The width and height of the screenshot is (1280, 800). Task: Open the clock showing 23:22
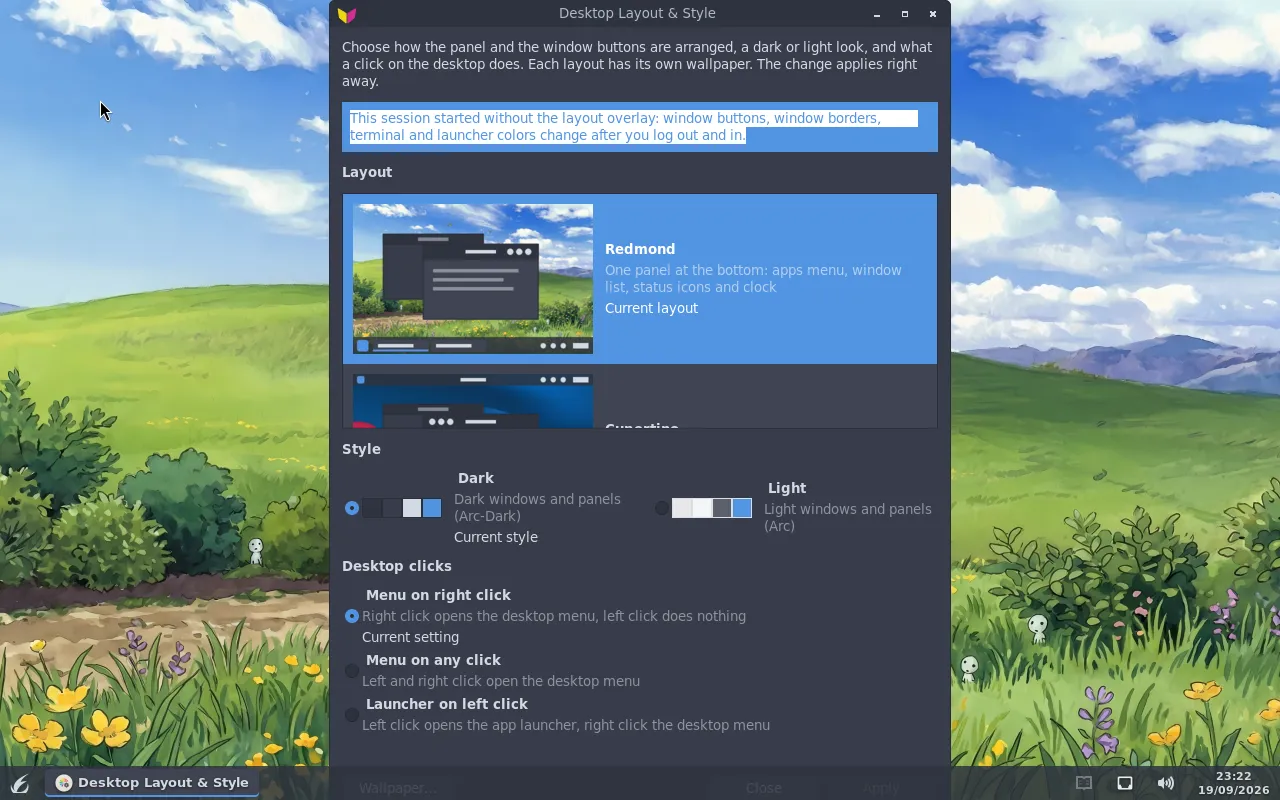pyautogui.click(x=1234, y=783)
